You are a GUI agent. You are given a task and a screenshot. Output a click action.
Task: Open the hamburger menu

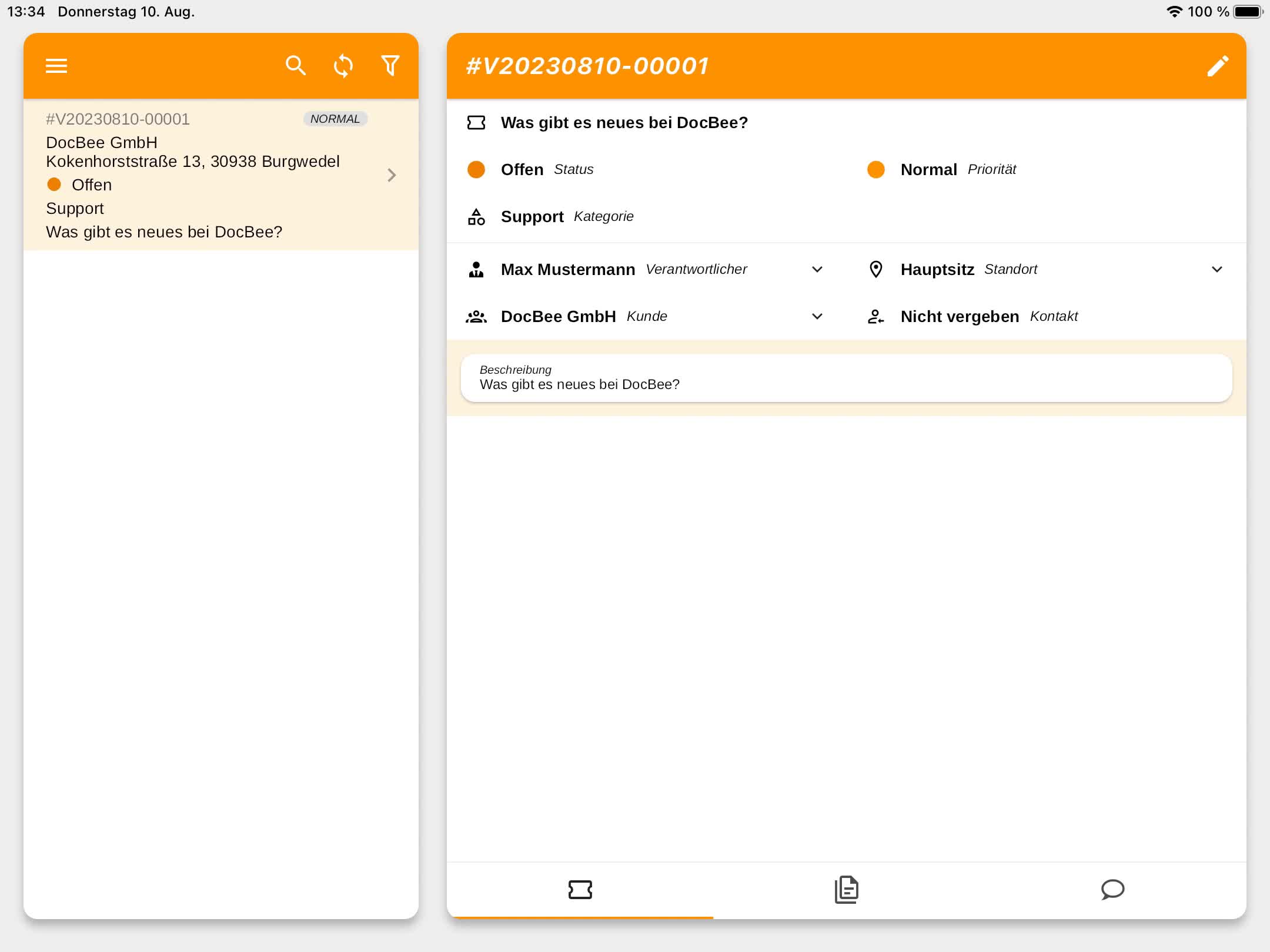coord(56,66)
